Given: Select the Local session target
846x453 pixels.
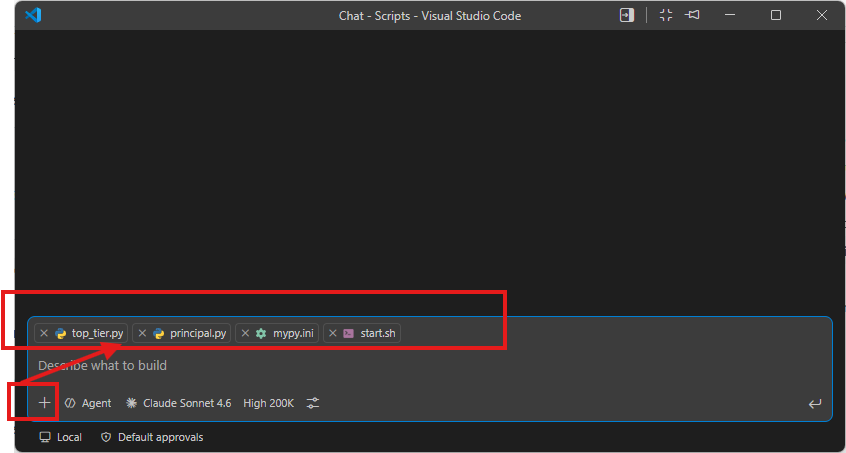Looking at the screenshot, I should click(60, 437).
